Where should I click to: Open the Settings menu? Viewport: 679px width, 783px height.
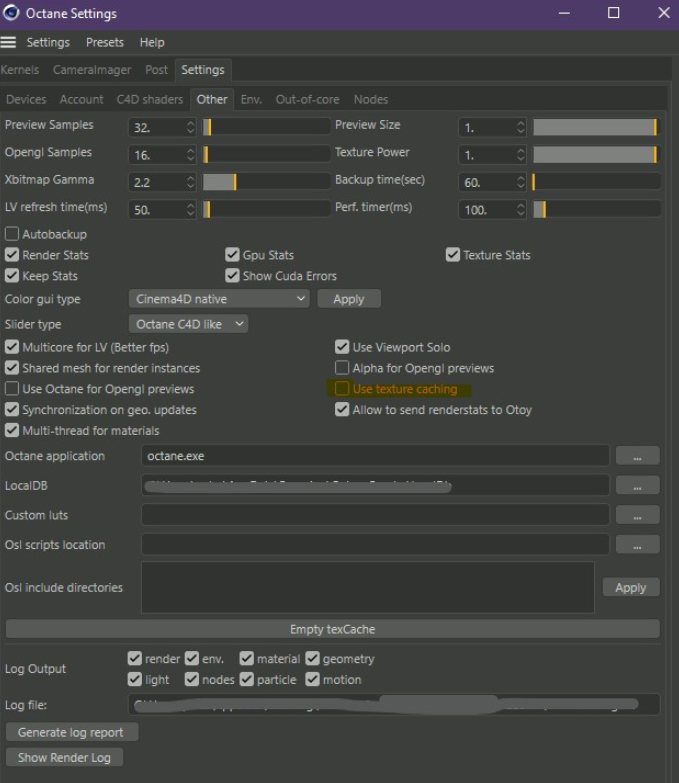pos(48,42)
